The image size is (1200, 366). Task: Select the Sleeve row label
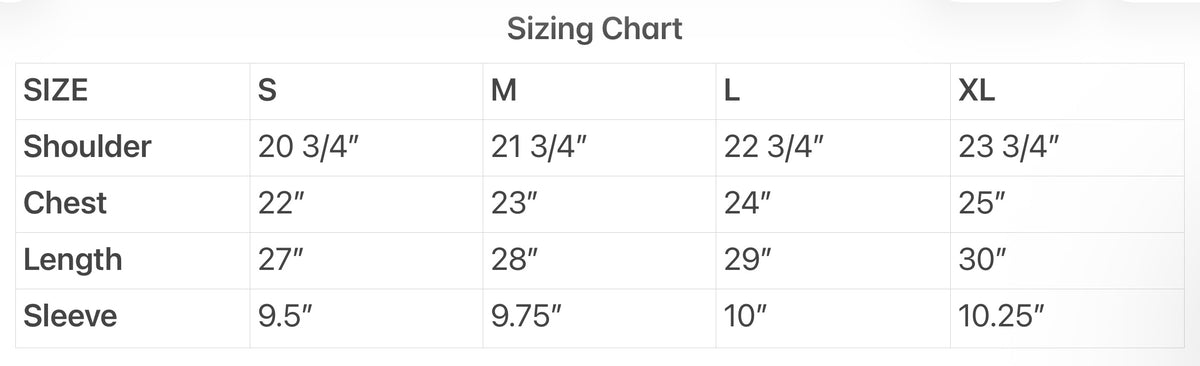point(70,317)
